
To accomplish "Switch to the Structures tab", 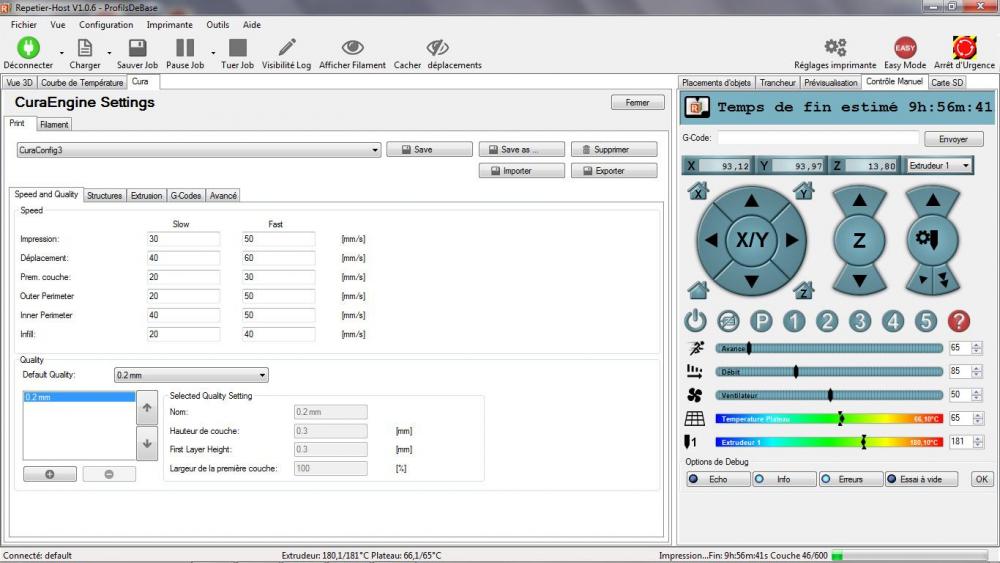I will (x=104, y=196).
